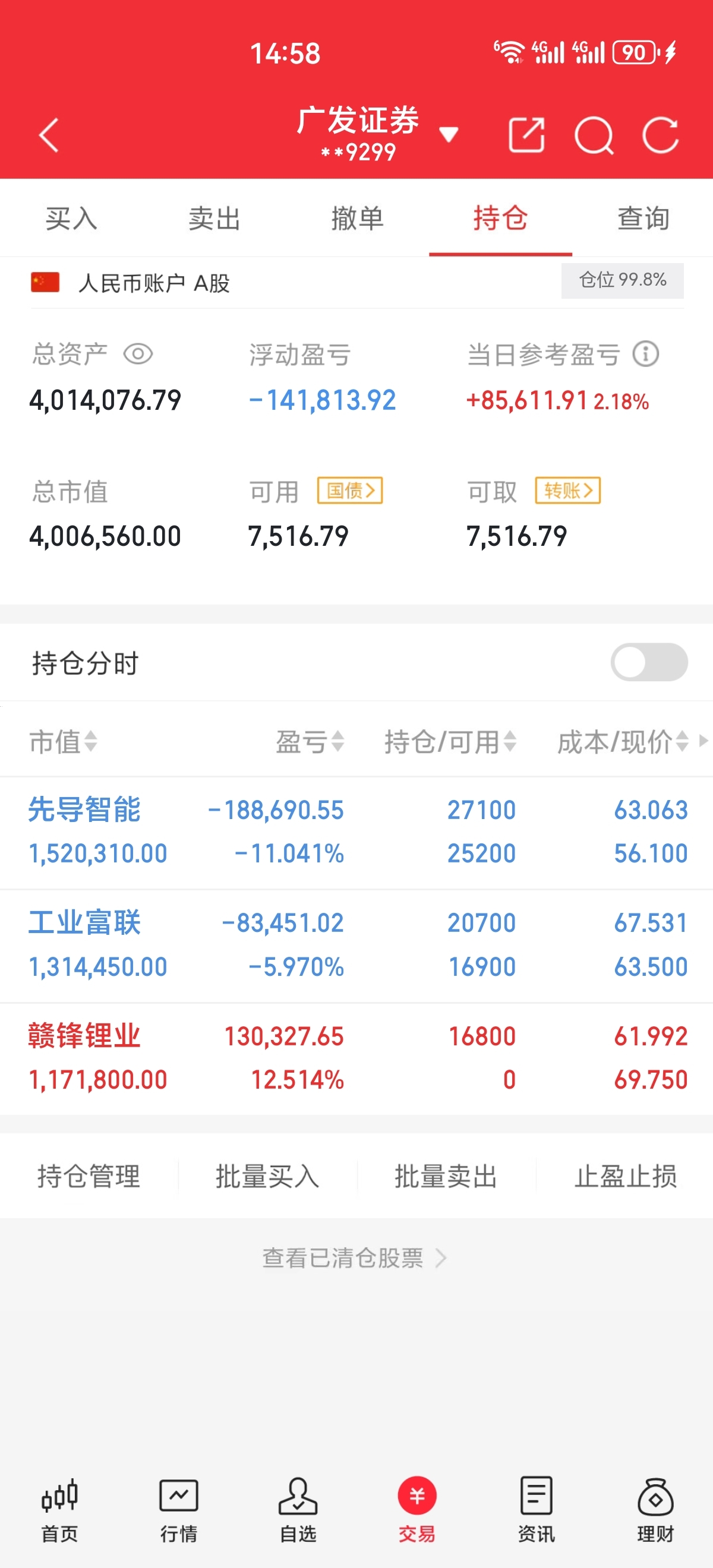
Task: Tap the back arrow icon
Action: (49, 135)
